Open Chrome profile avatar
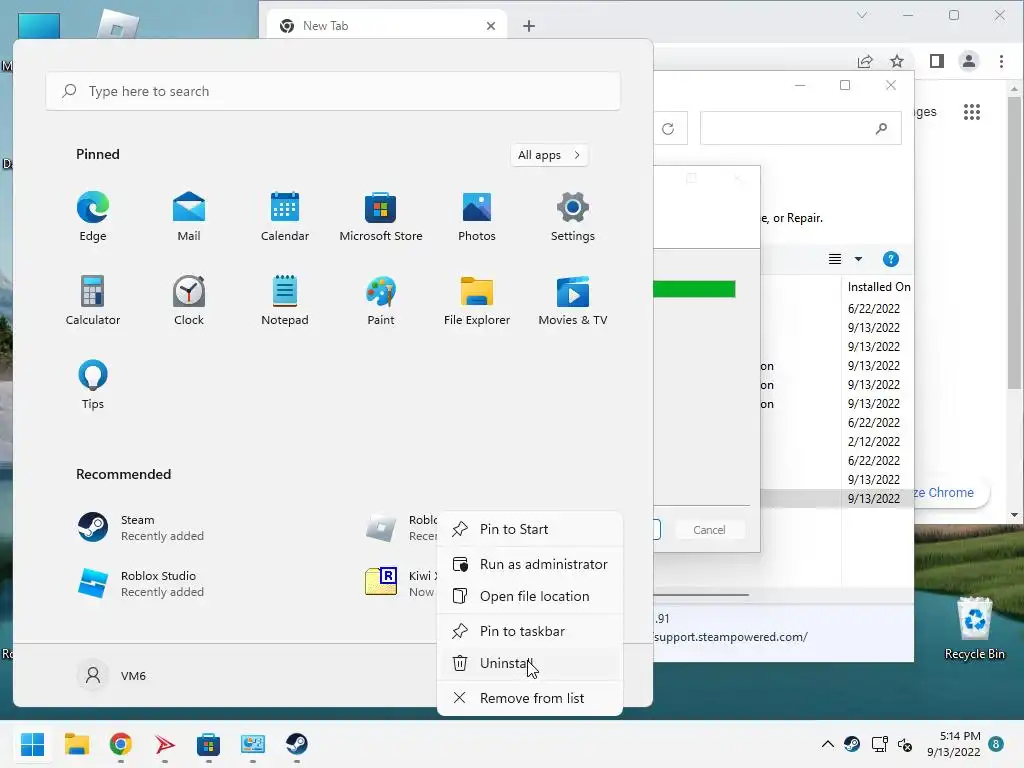 pyautogui.click(x=968, y=61)
